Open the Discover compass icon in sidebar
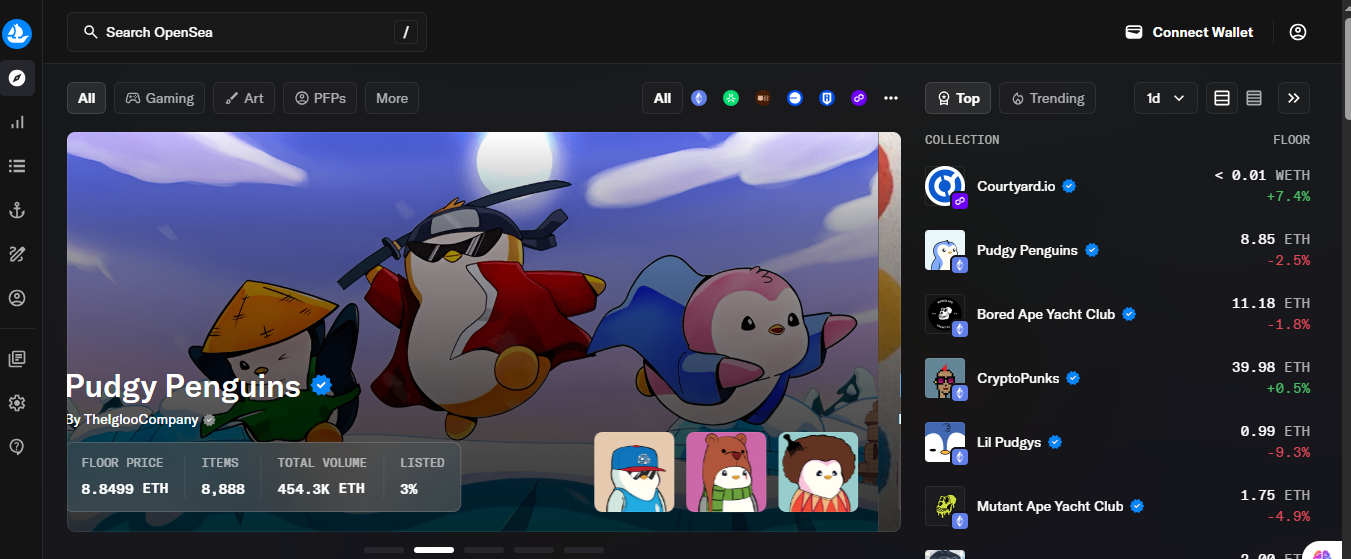 tap(17, 78)
